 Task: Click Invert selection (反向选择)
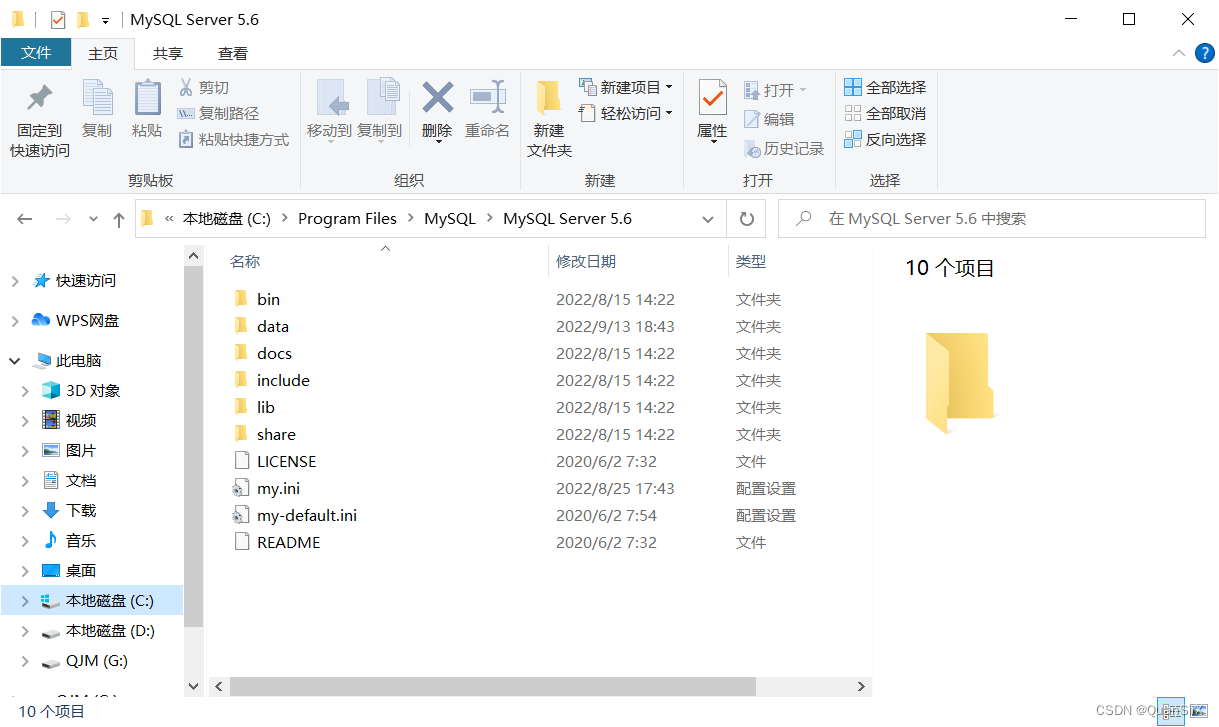885,140
